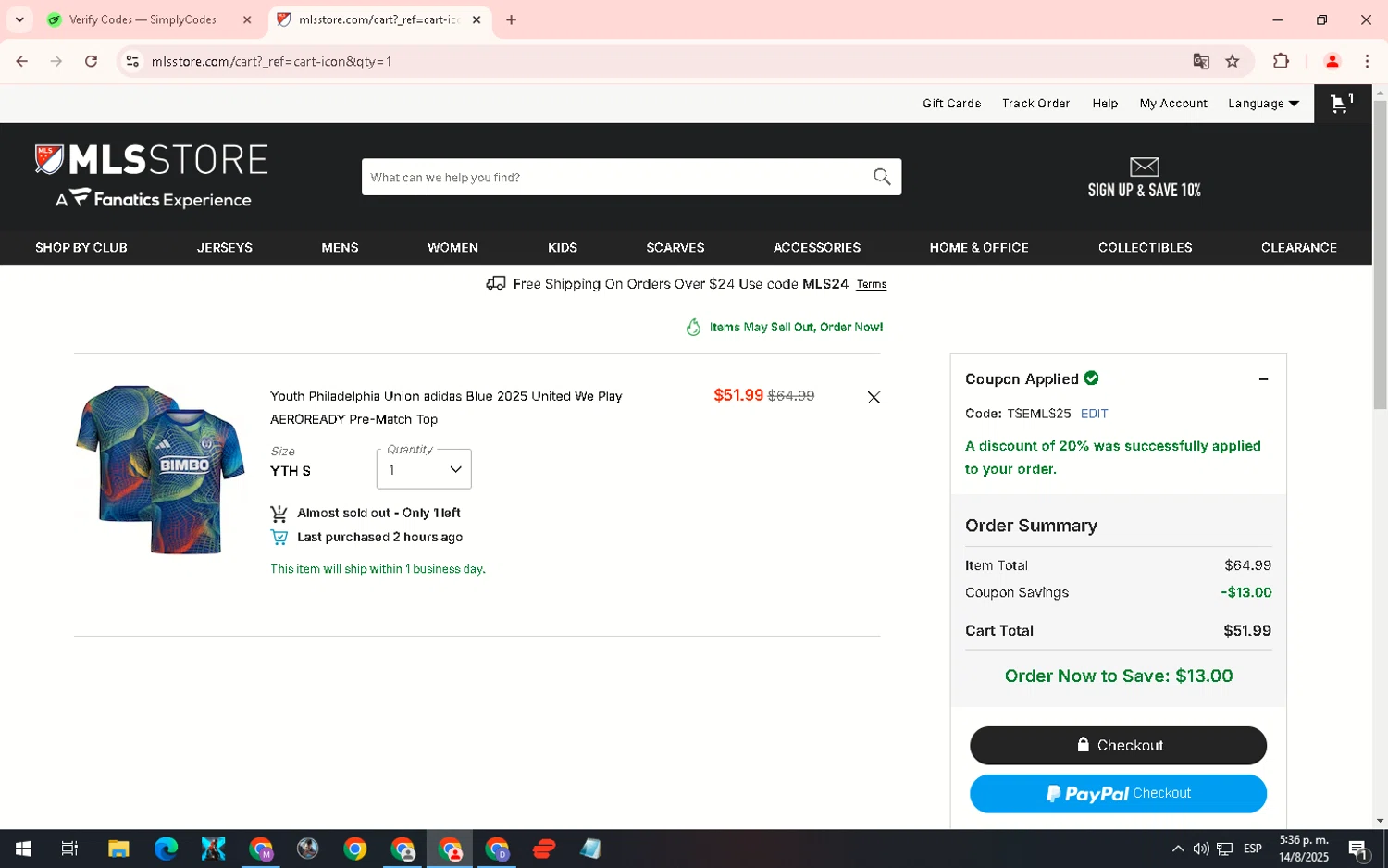Open the Mens menu
1388x868 pixels.
tap(340, 248)
